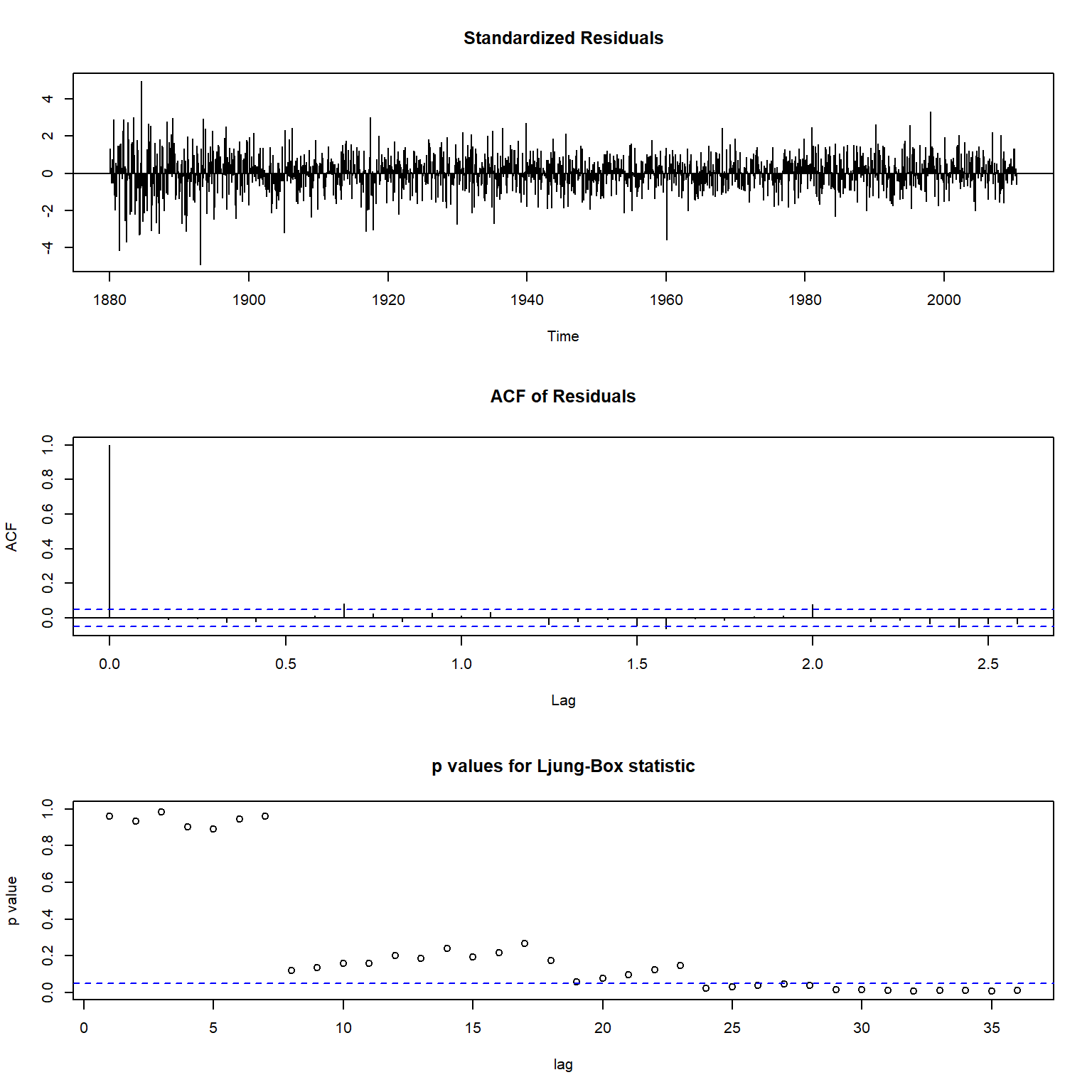Click the ACF spike above the bound near lag 0.67

pyautogui.click(x=344, y=611)
